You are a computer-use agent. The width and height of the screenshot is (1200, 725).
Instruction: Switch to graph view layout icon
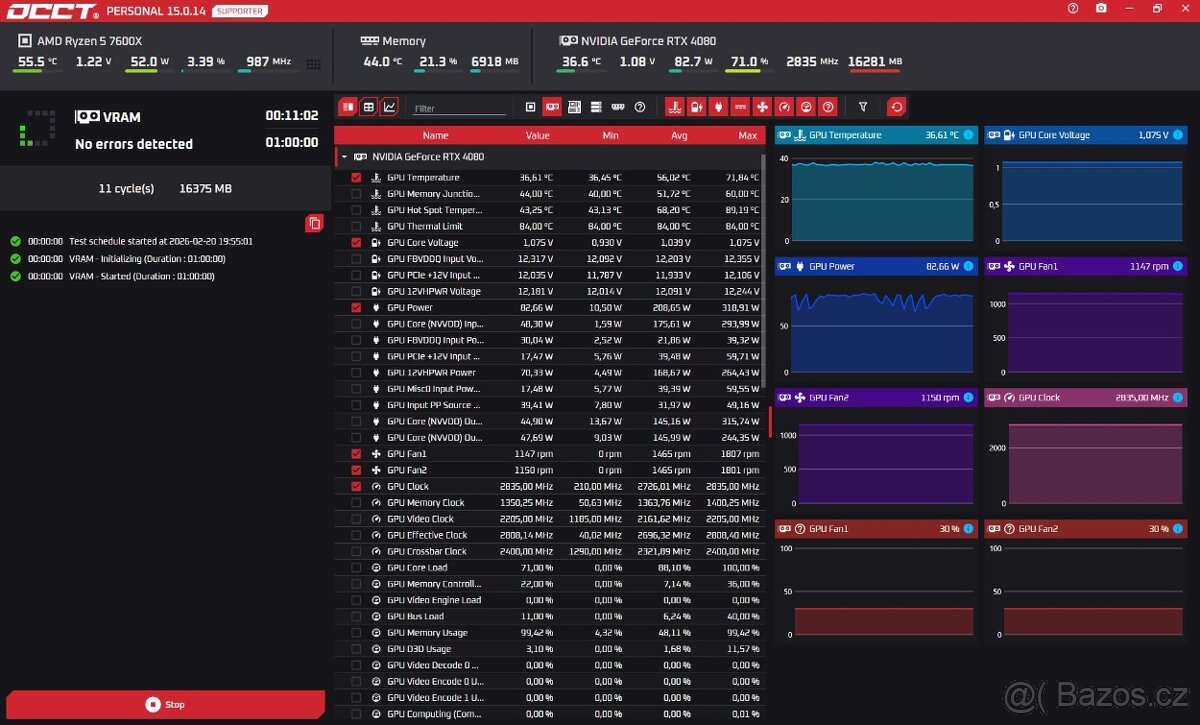389,107
